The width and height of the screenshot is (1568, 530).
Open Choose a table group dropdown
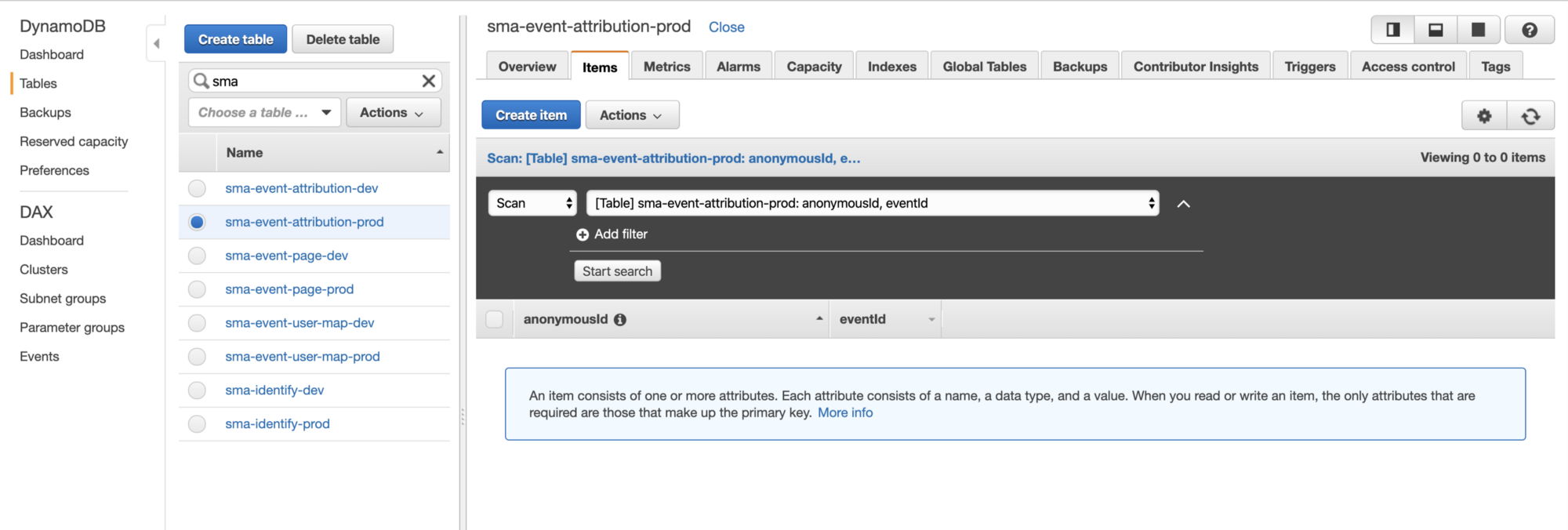pos(264,112)
